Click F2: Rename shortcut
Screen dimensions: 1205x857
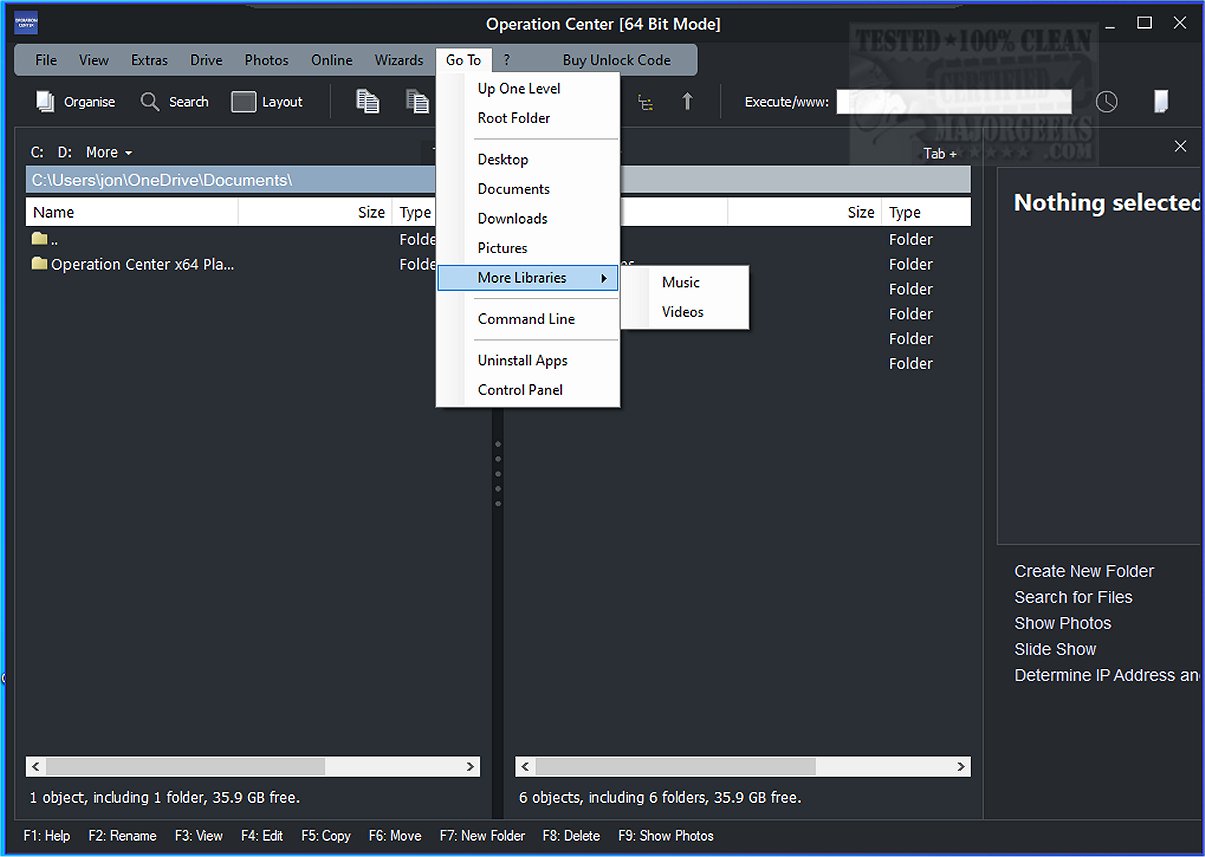point(122,836)
